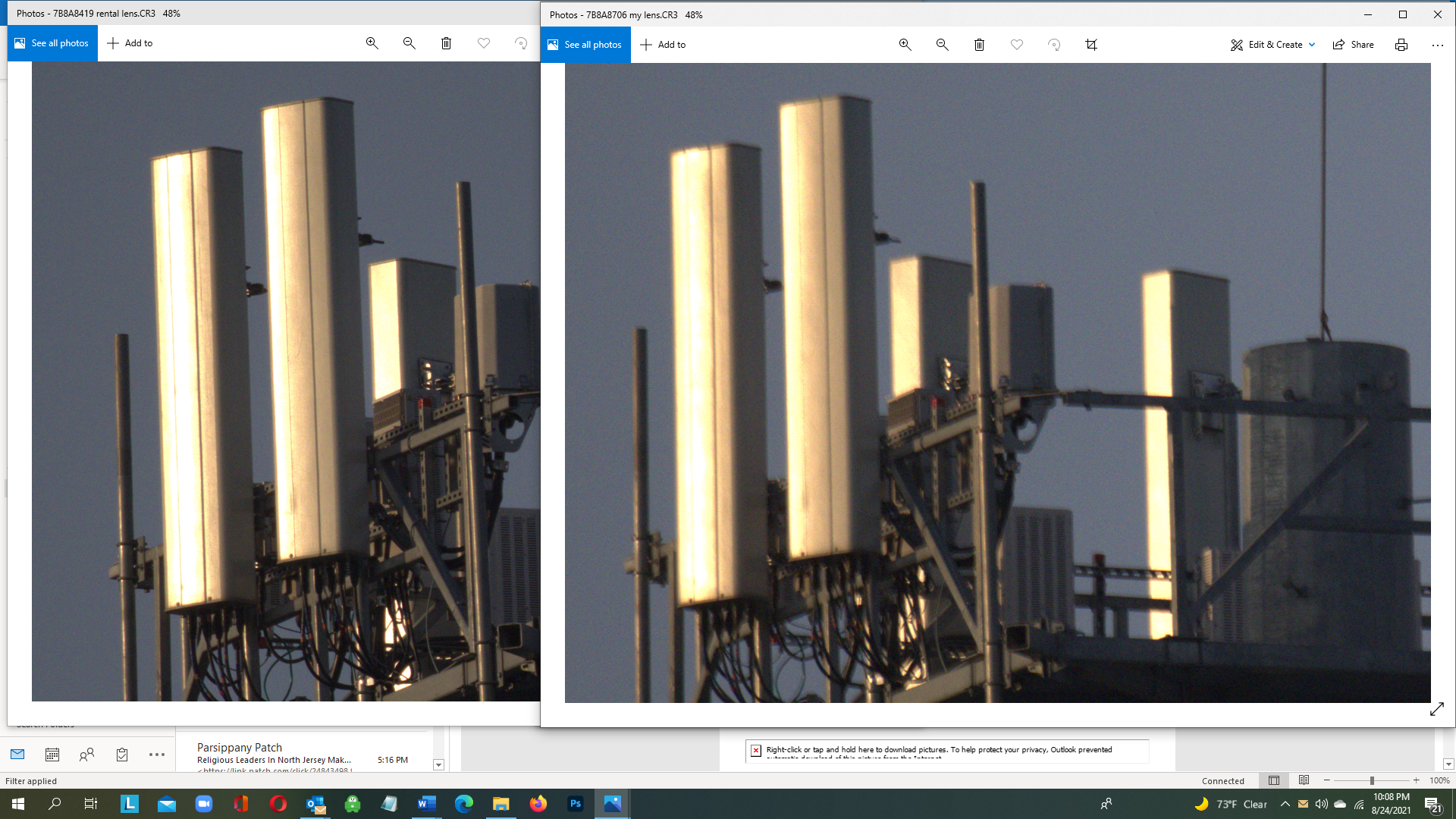Toggle fullscreen with the diagonal arrows icon
The width and height of the screenshot is (1456, 819).
(1436, 709)
